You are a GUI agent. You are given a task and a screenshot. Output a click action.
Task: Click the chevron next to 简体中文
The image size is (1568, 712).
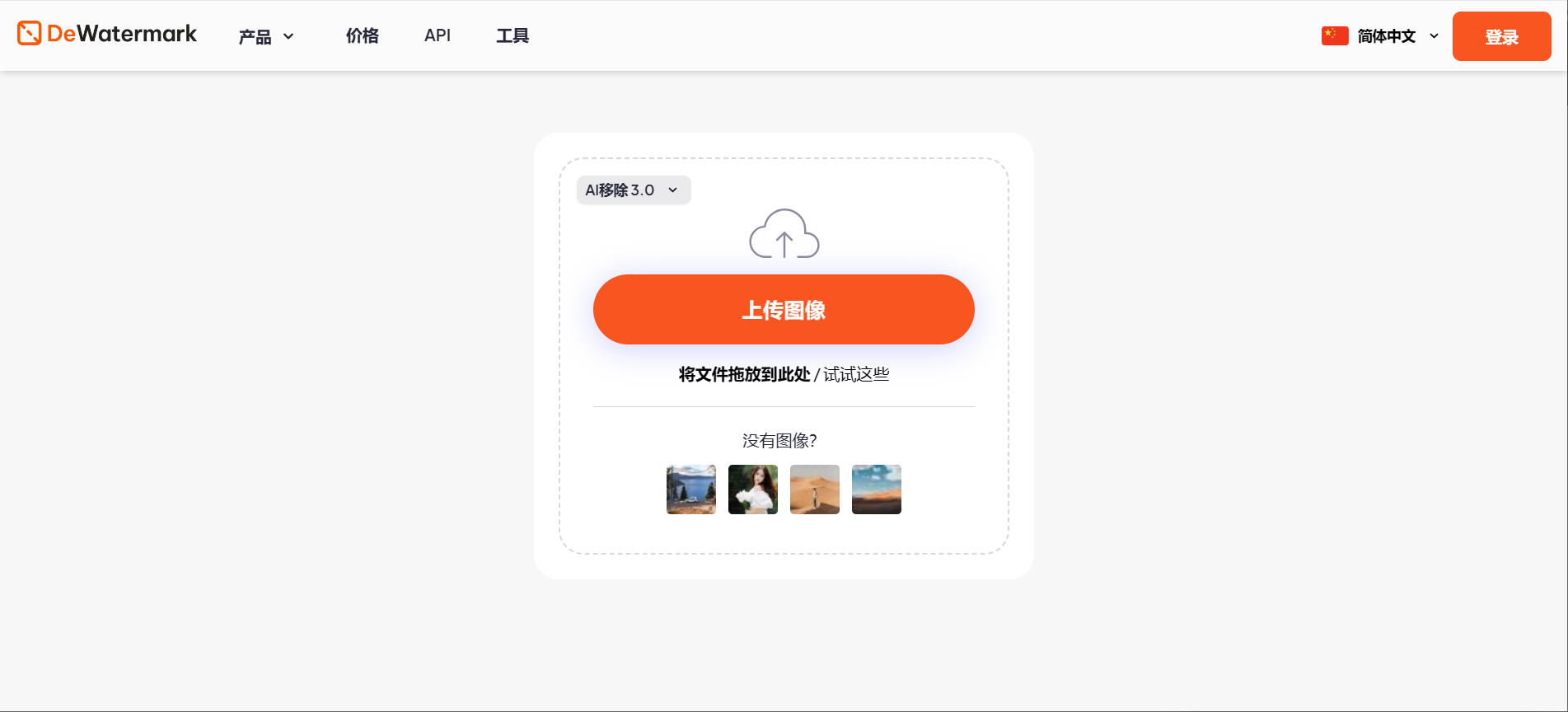(1434, 36)
